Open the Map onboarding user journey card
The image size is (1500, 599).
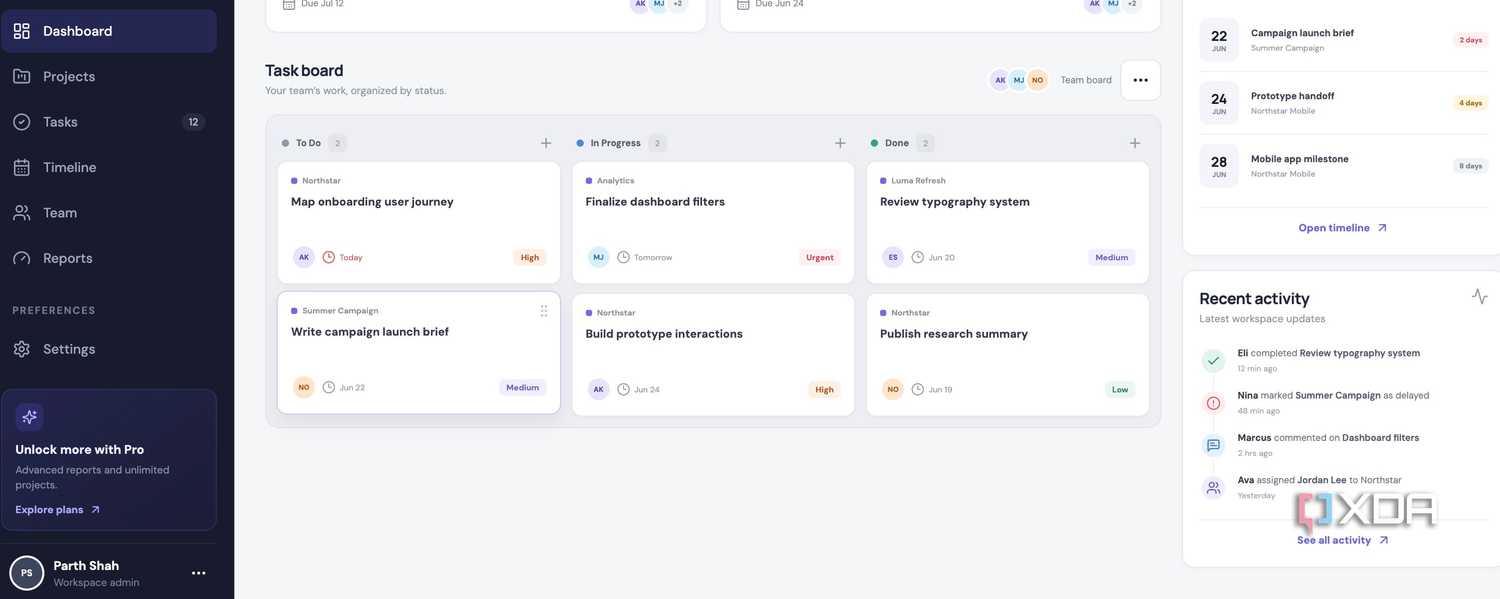419,222
